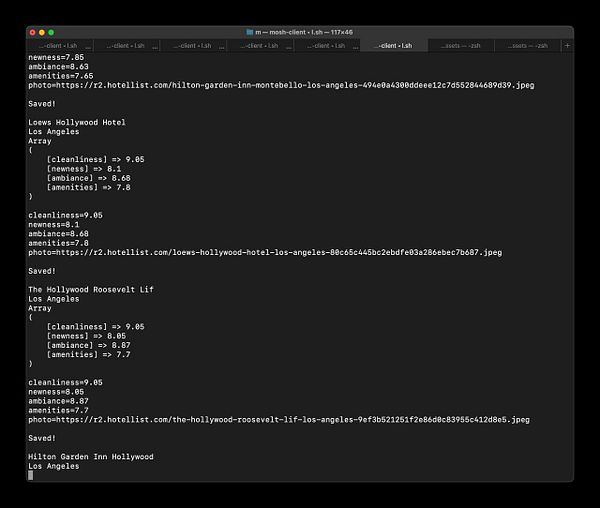Viewport: 600px width, 508px height.
Task: Click the window title mosh-client l.sh 117x46
Action: 304,32
